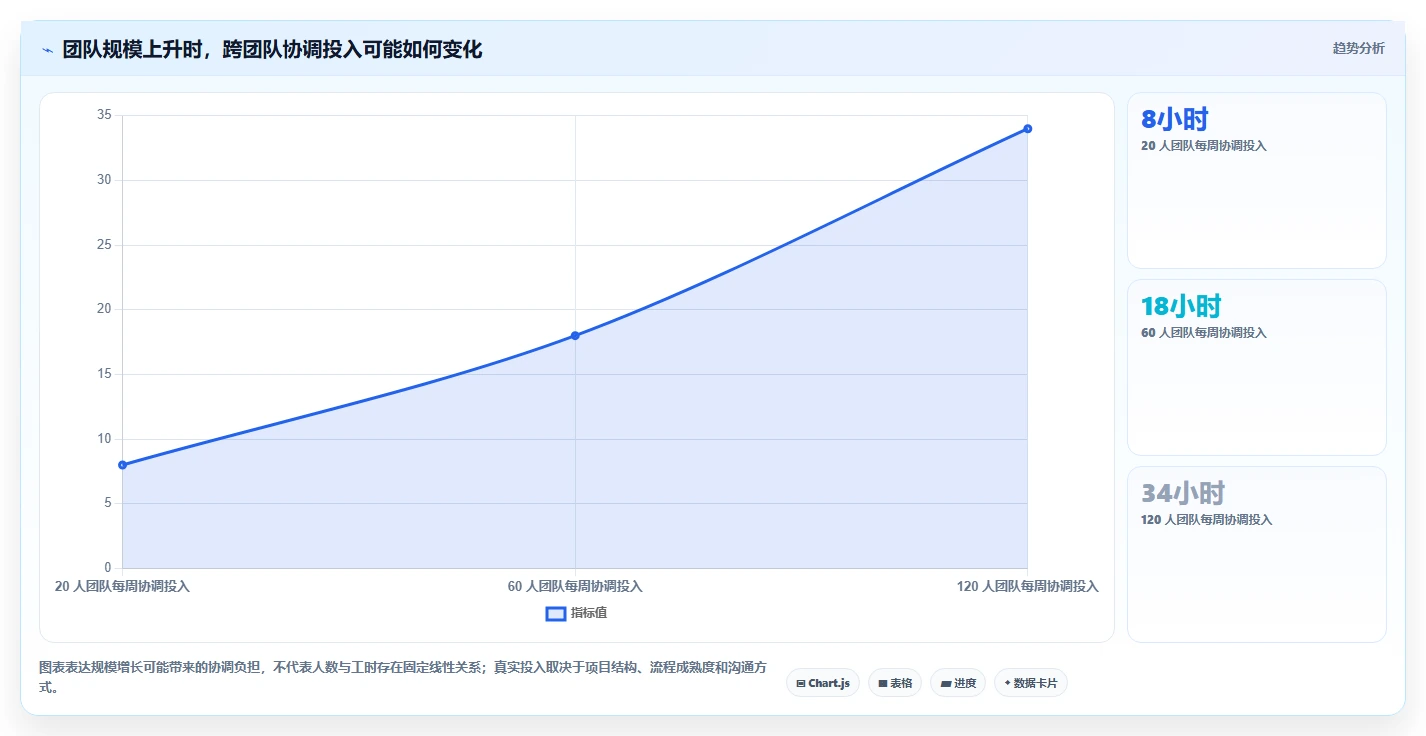Click the trend icon beside the title

coord(47,50)
